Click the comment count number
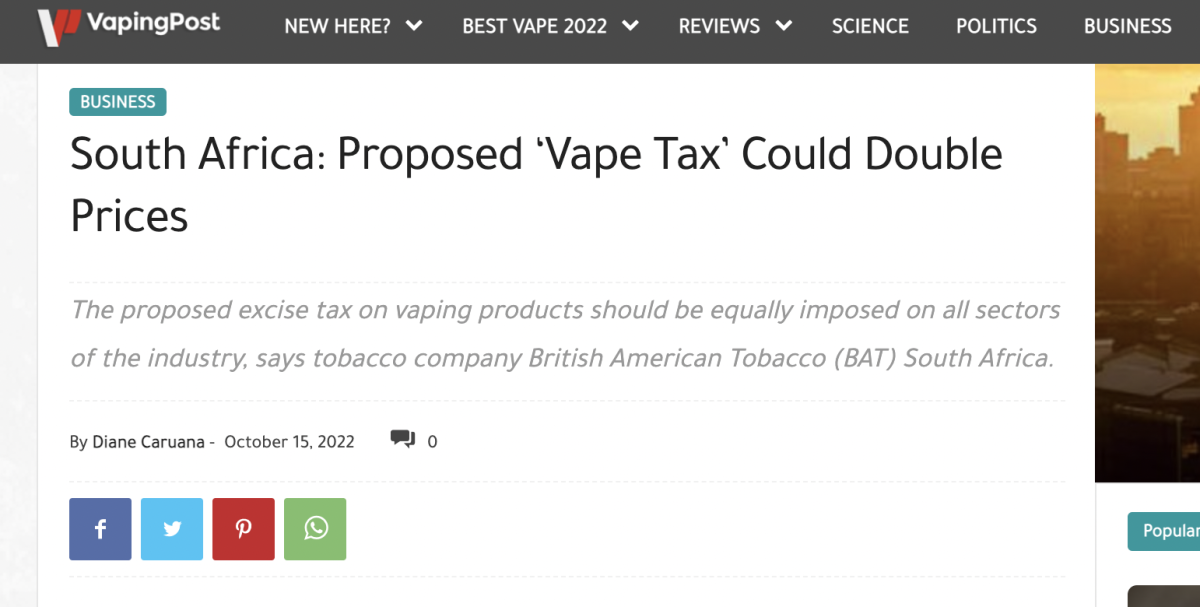Screen dimensions: 1200x607 (x=432, y=442)
